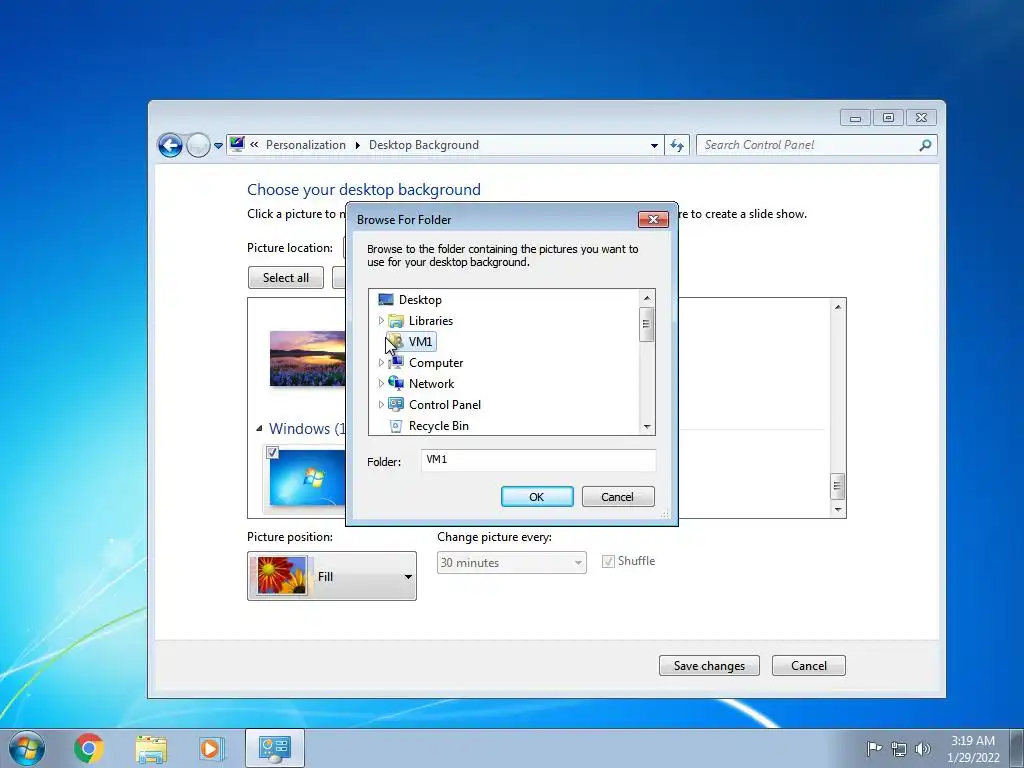
Task: Click folder tree scroll down arrow
Action: coord(647,426)
